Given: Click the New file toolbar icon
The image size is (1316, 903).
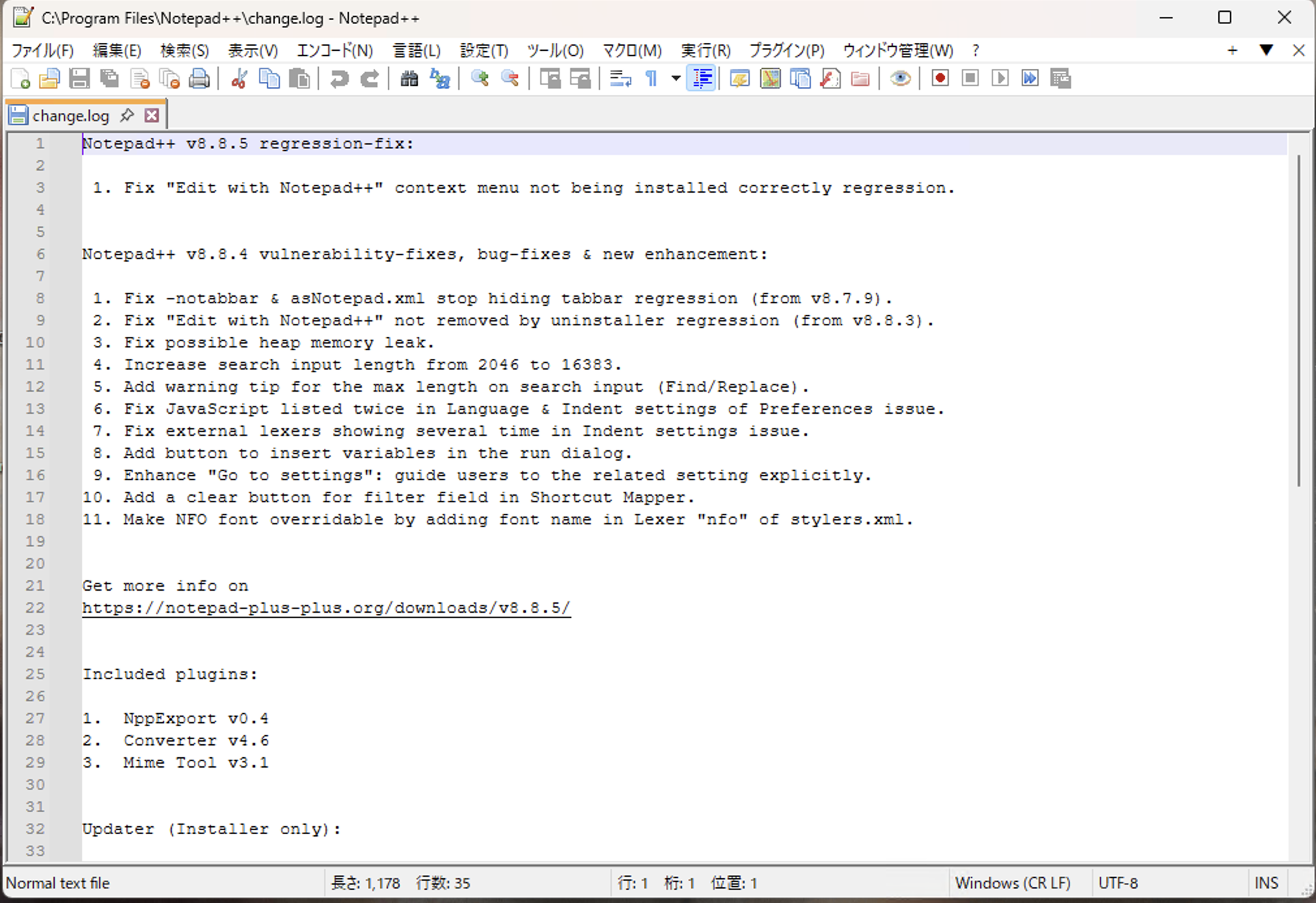Looking at the screenshot, I should click(x=20, y=79).
